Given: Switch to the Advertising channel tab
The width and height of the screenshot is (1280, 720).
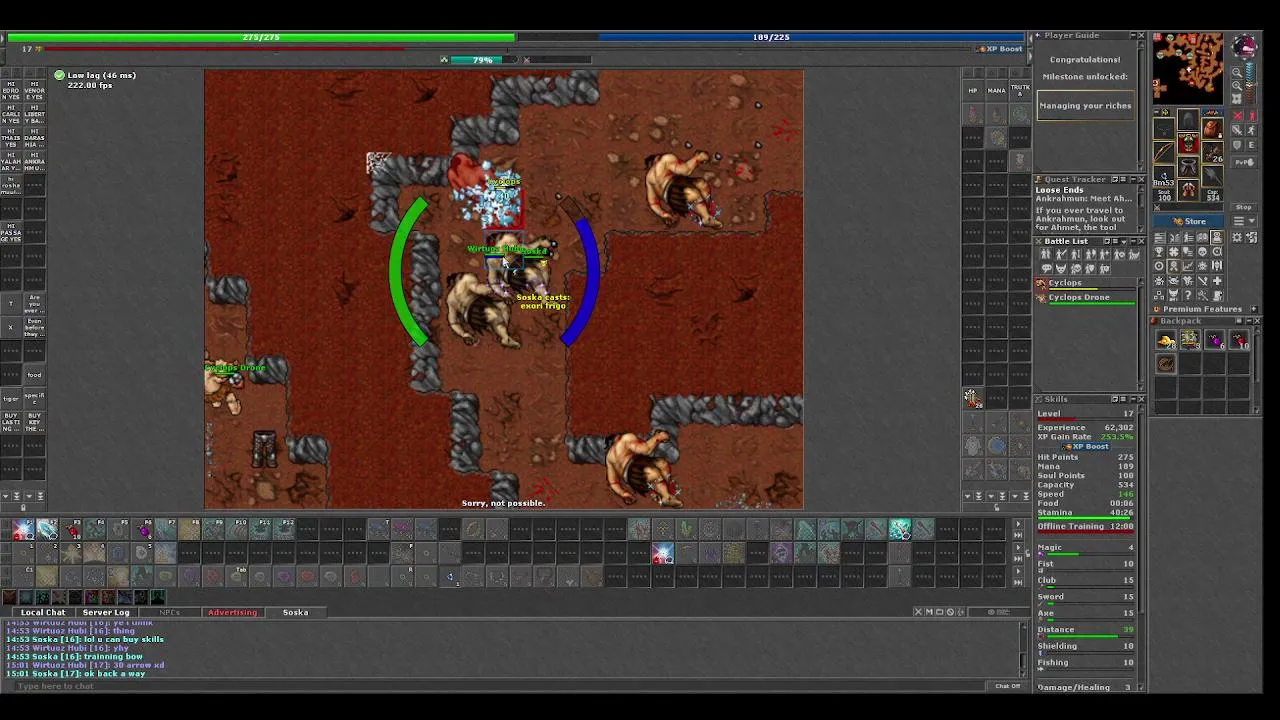Looking at the screenshot, I should (232, 612).
